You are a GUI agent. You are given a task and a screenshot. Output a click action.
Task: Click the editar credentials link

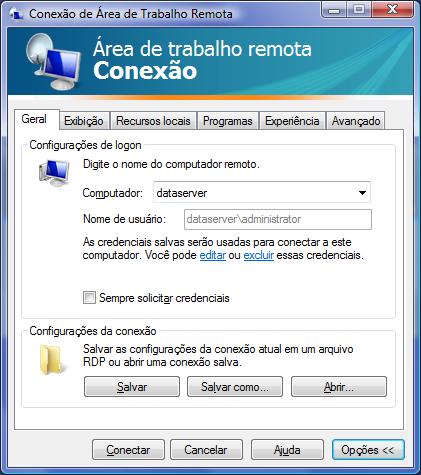pos(213,255)
